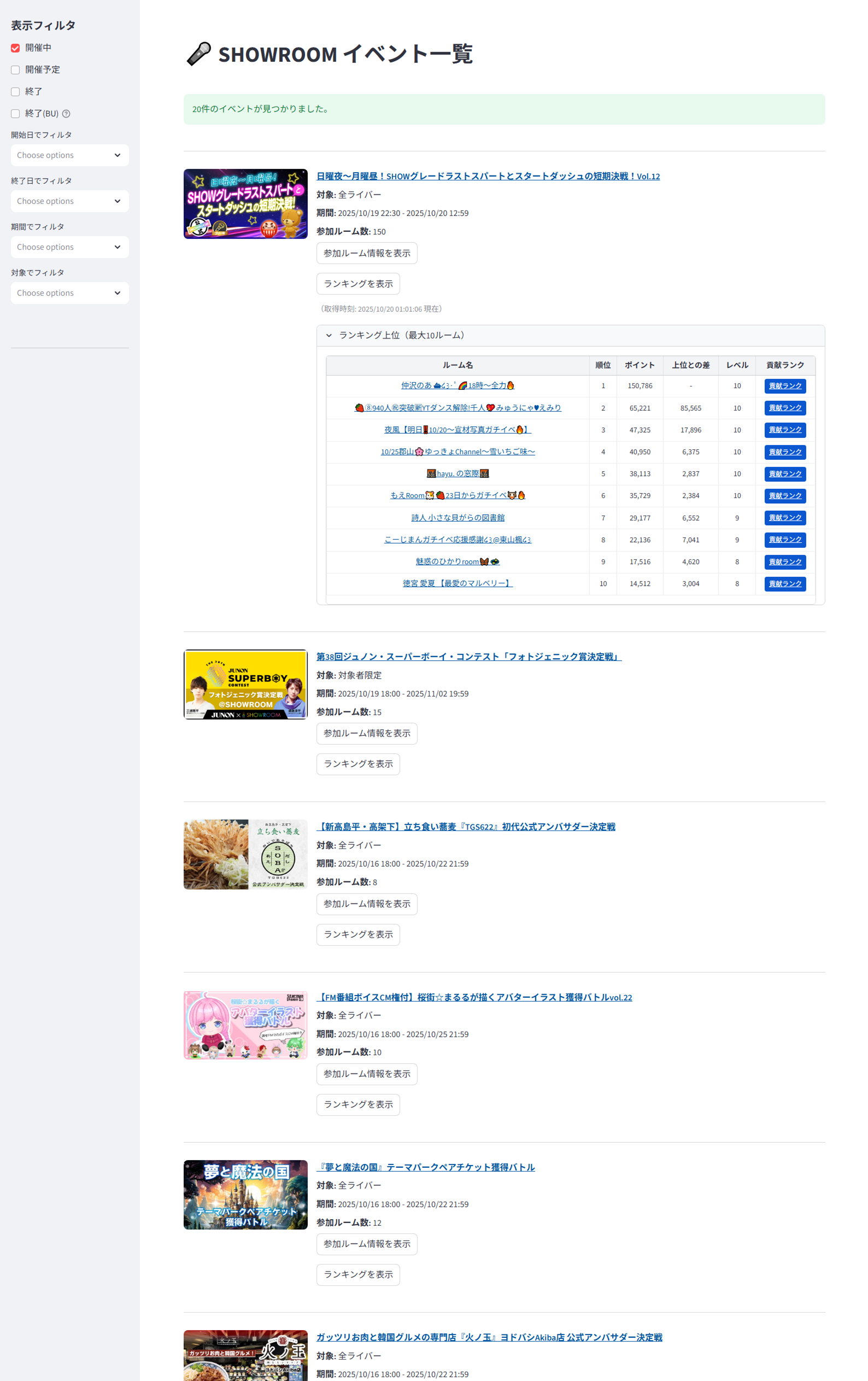Open the 対象でフィルタ dropdown
The height and width of the screenshot is (1381, 868).
69,293
